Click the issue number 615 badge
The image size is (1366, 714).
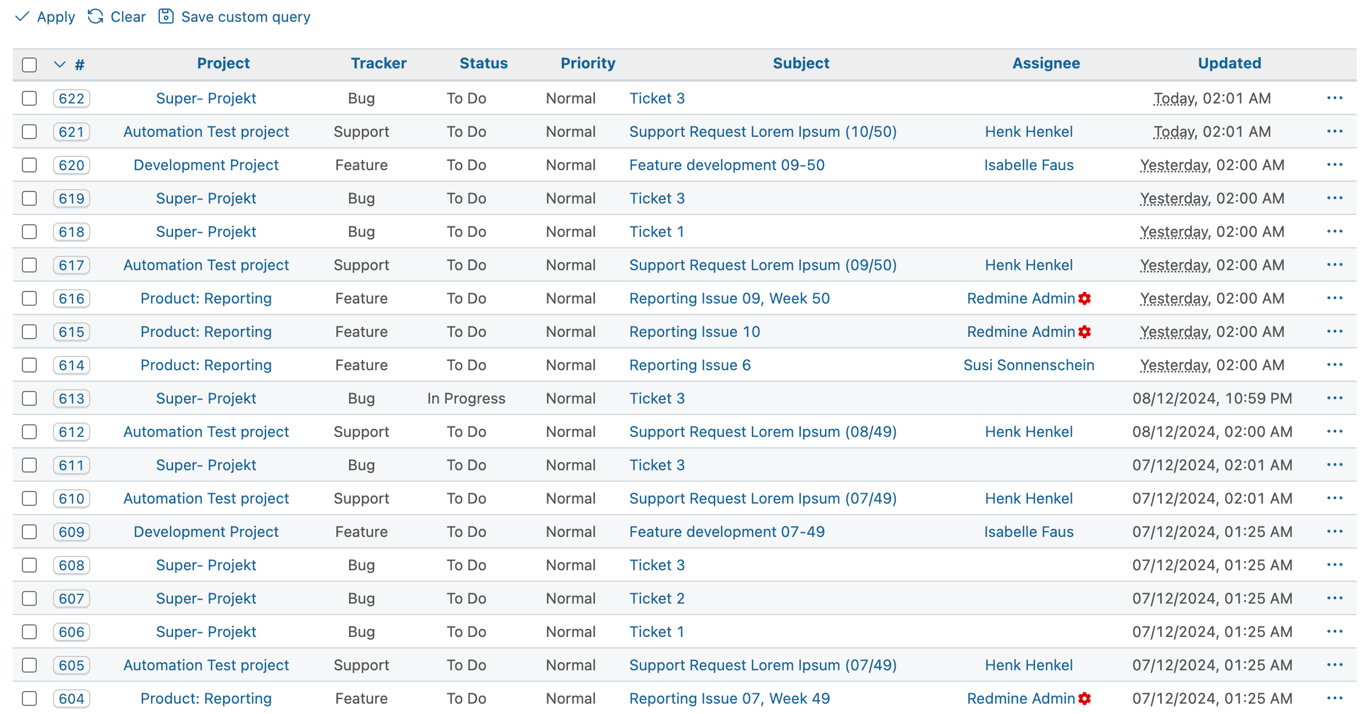click(x=71, y=331)
